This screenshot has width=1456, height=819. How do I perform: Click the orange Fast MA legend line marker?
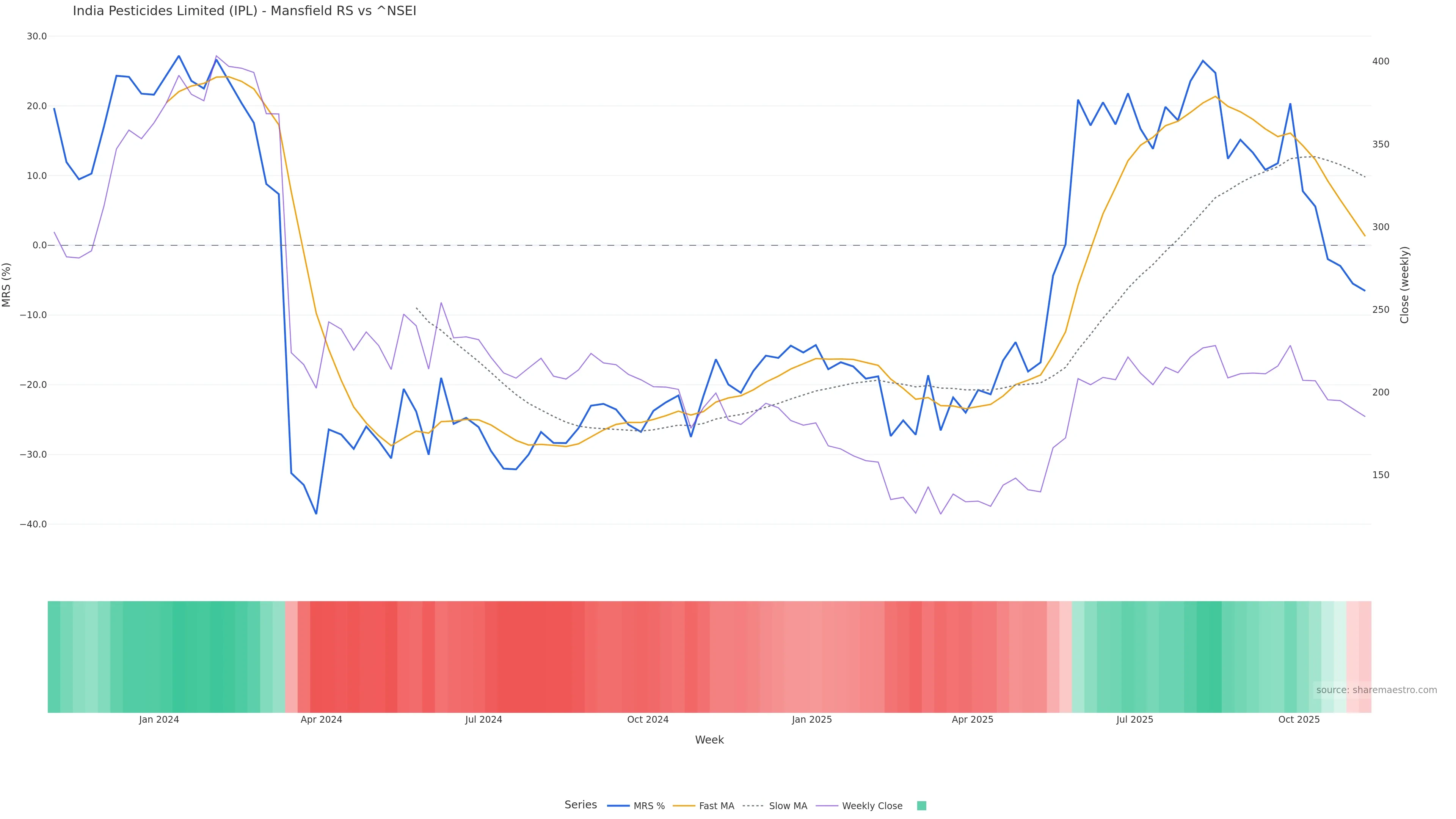point(684,806)
